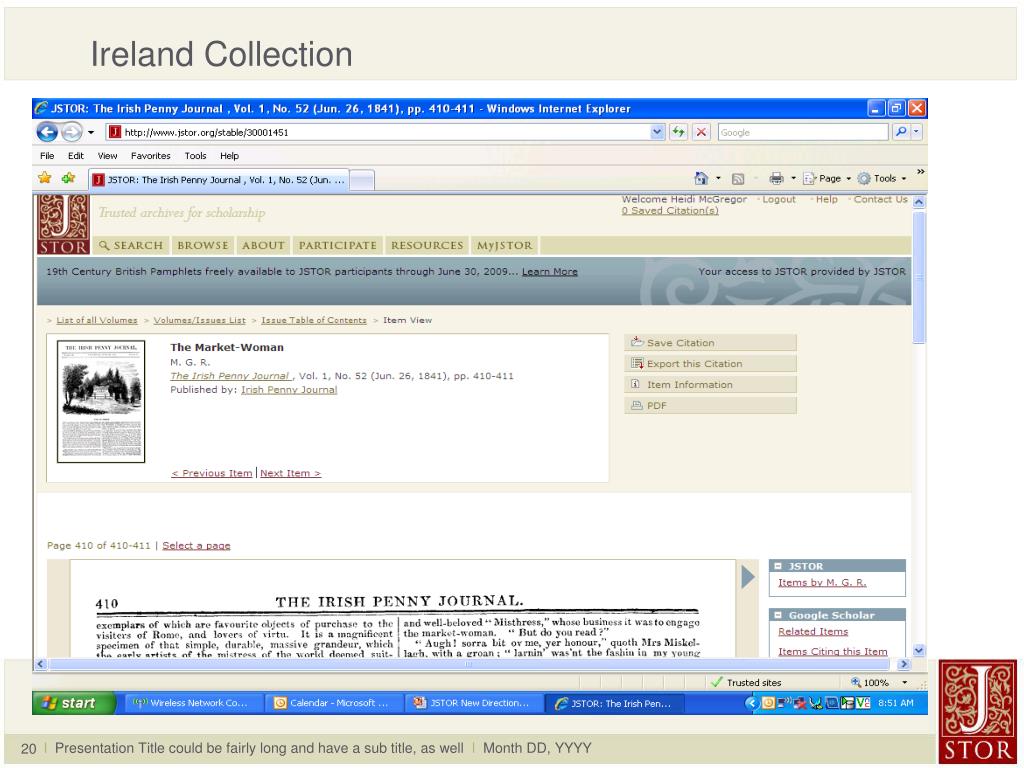Open the Edit menu
The width and height of the screenshot is (1024, 768).
[76, 156]
